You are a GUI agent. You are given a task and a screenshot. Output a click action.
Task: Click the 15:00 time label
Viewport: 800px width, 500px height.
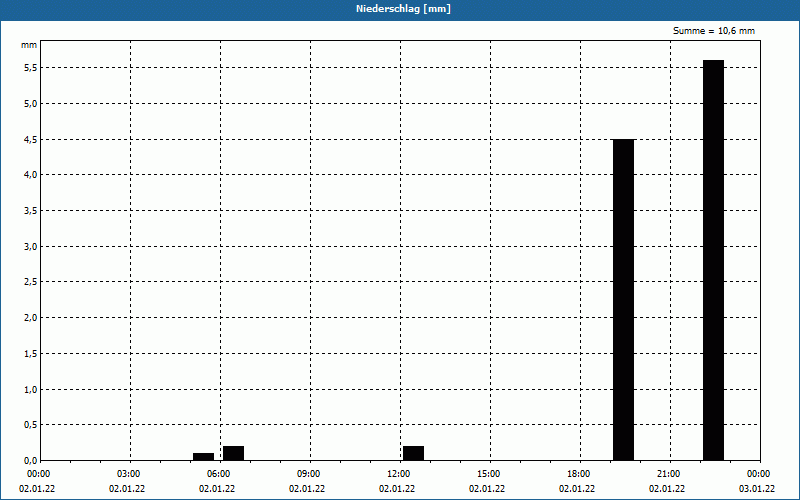coord(488,474)
